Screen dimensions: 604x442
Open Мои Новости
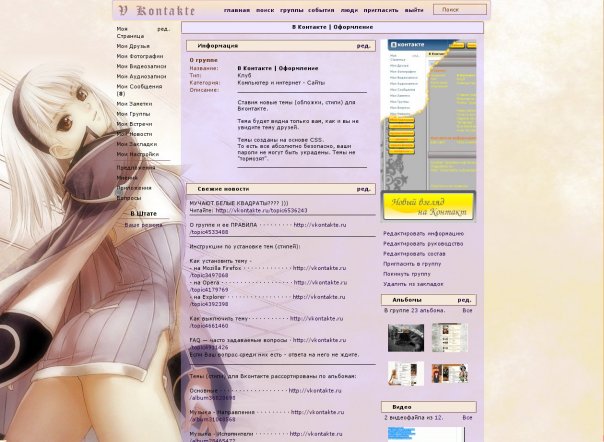[134, 134]
